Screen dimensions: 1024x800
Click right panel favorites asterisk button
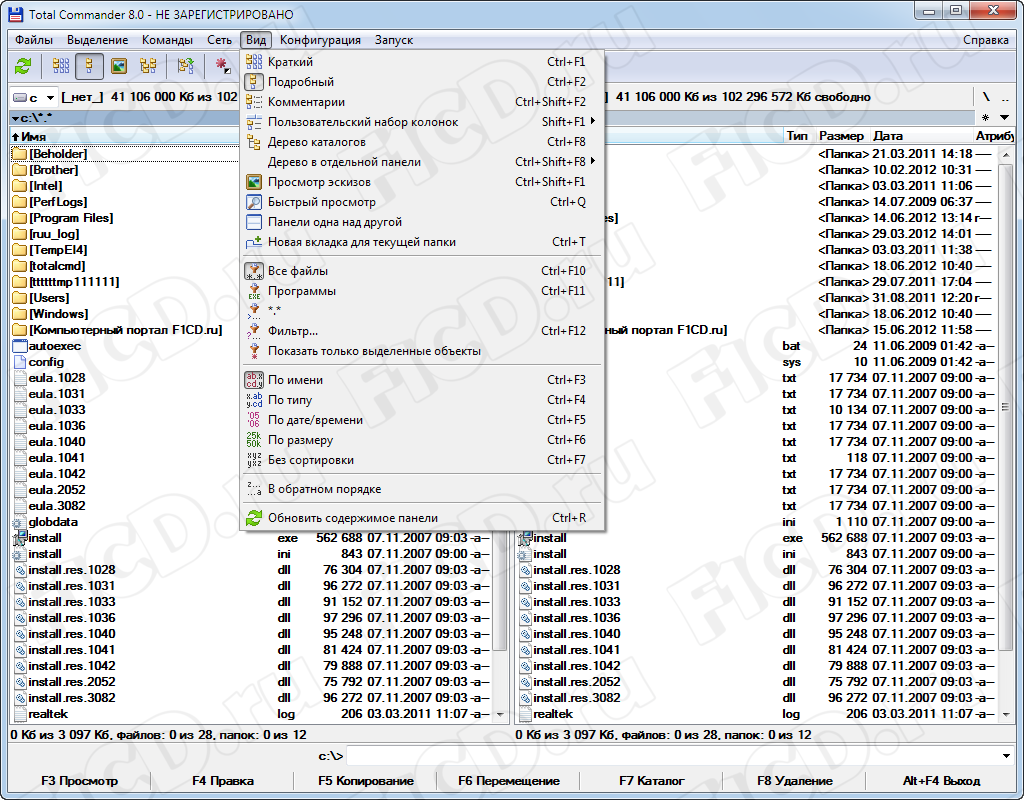coord(985,118)
